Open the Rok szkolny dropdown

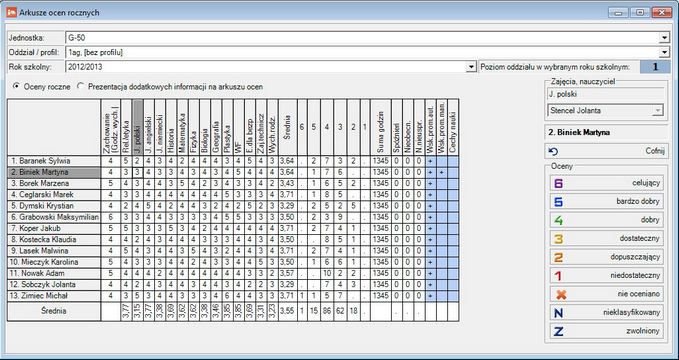point(471,67)
